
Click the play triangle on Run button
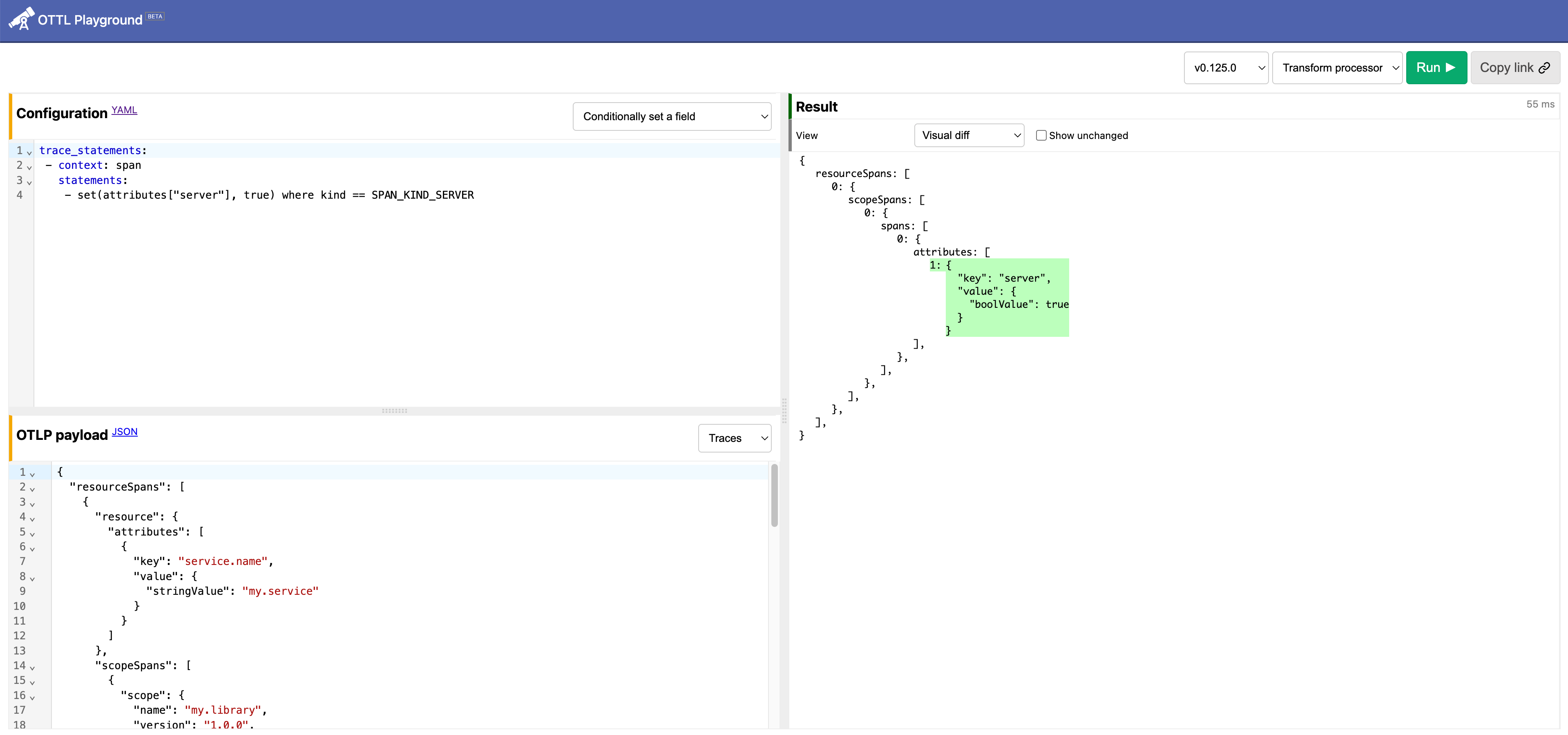click(1450, 67)
